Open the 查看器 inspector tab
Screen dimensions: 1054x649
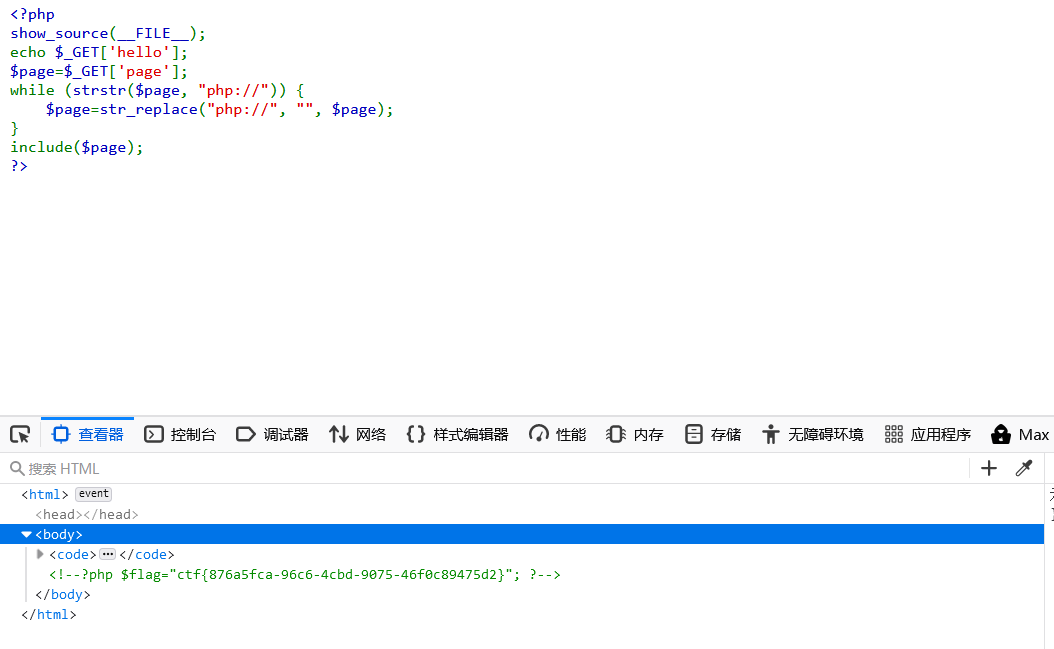(87, 435)
